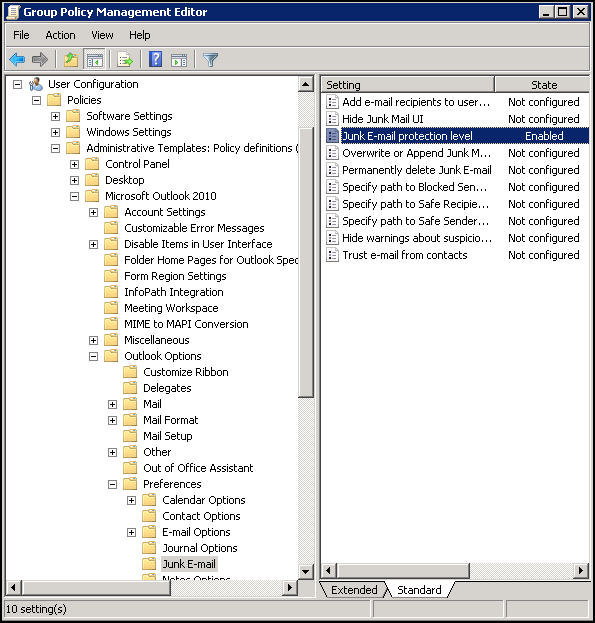Collapse the Administrative Templates node
Image resolution: width=595 pixels, height=623 pixels.
pos(56,149)
